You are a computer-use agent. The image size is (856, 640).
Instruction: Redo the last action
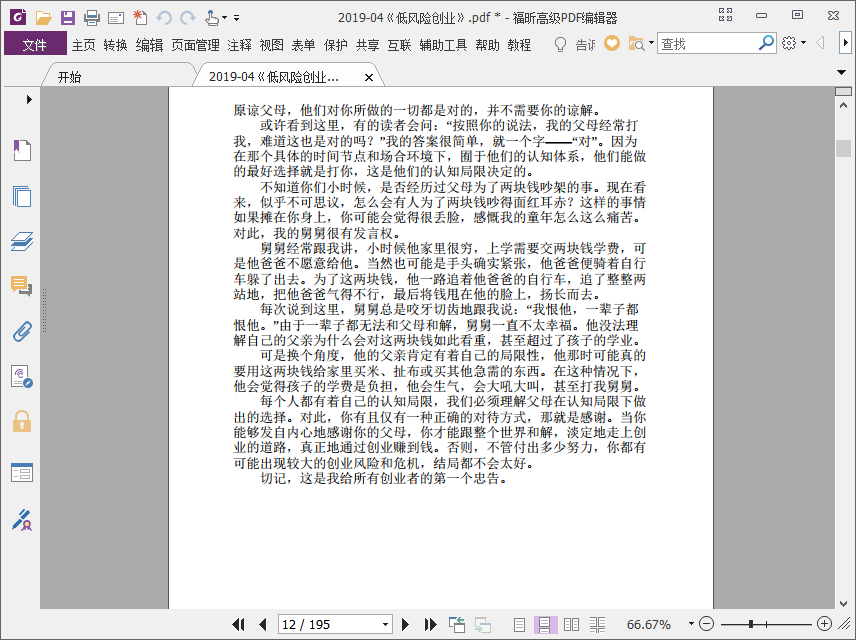point(188,18)
